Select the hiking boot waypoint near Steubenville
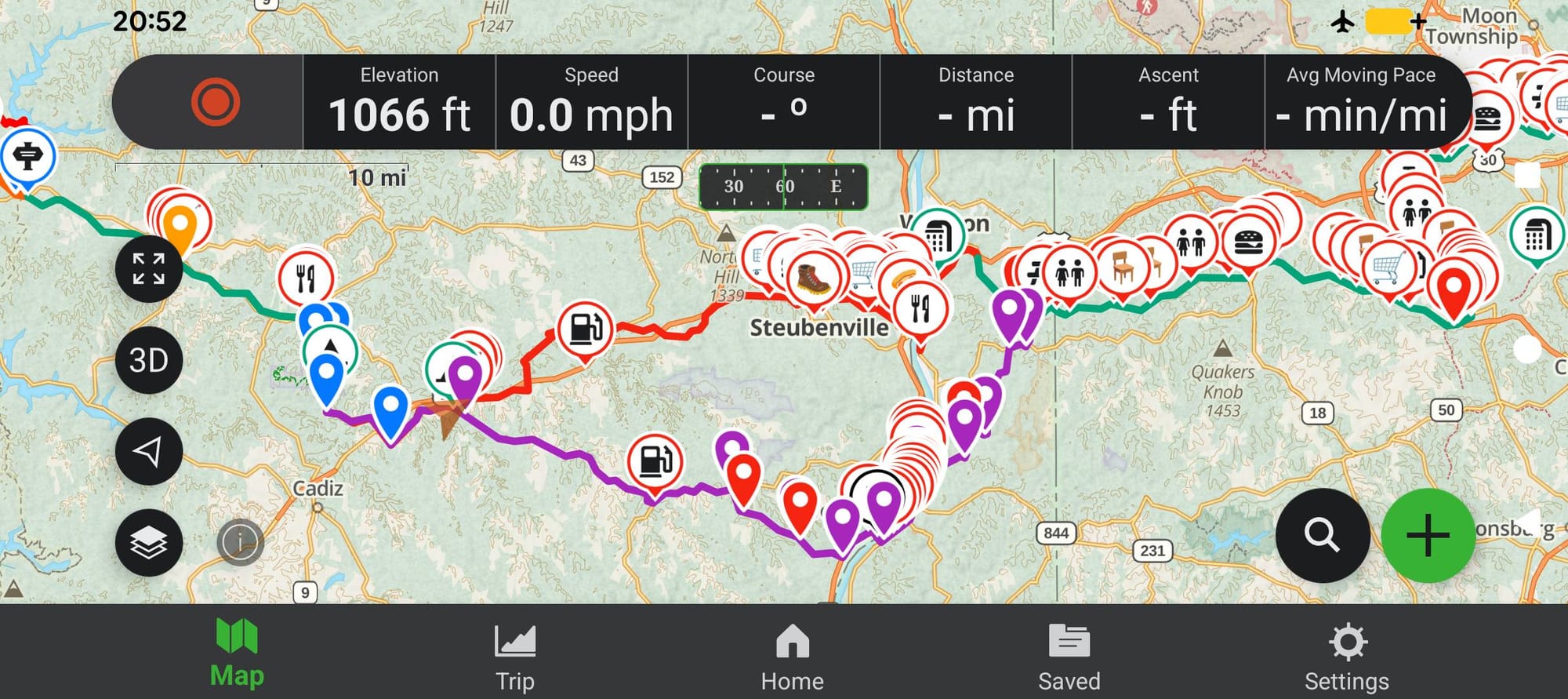This screenshot has height=699, width=1568. [x=813, y=279]
